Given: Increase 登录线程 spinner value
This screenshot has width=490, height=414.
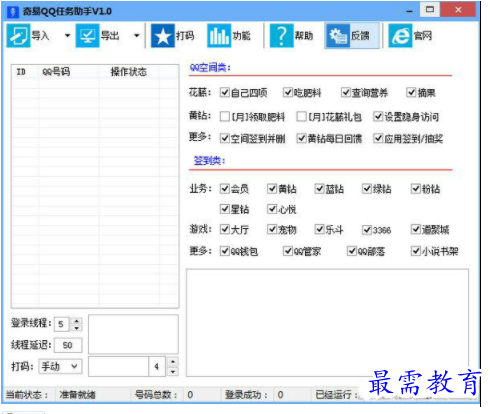Looking at the screenshot, I should [x=77, y=321].
